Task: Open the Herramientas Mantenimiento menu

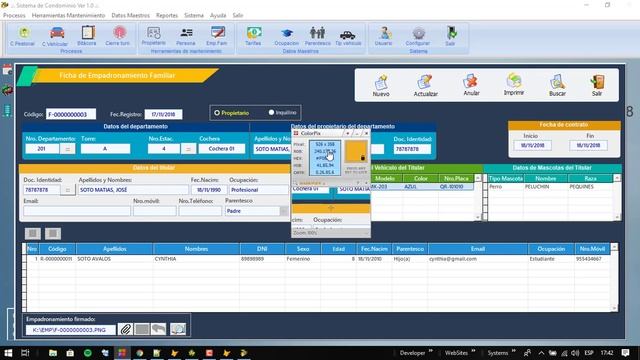Action: [x=68, y=15]
